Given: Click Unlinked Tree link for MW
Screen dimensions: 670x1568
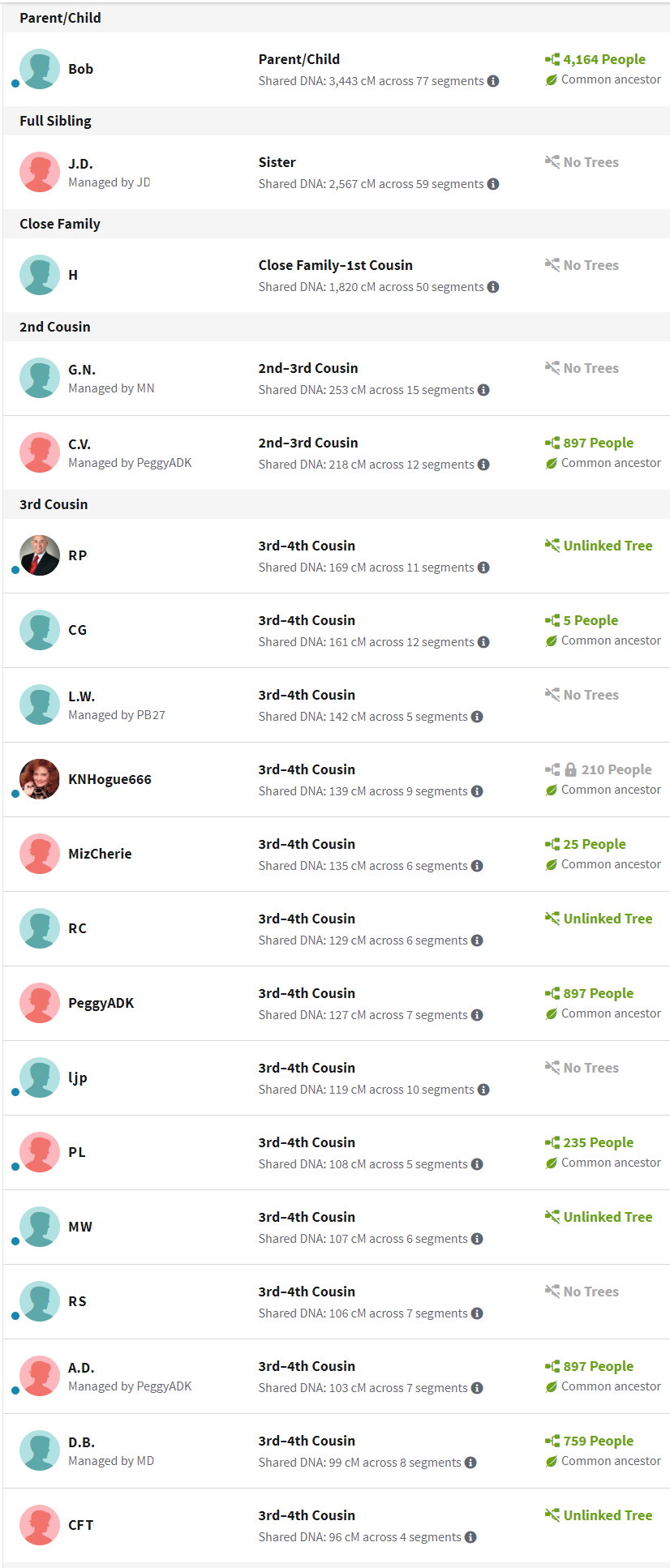Looking at the screenshot, I should click(x=608, y=1217).
